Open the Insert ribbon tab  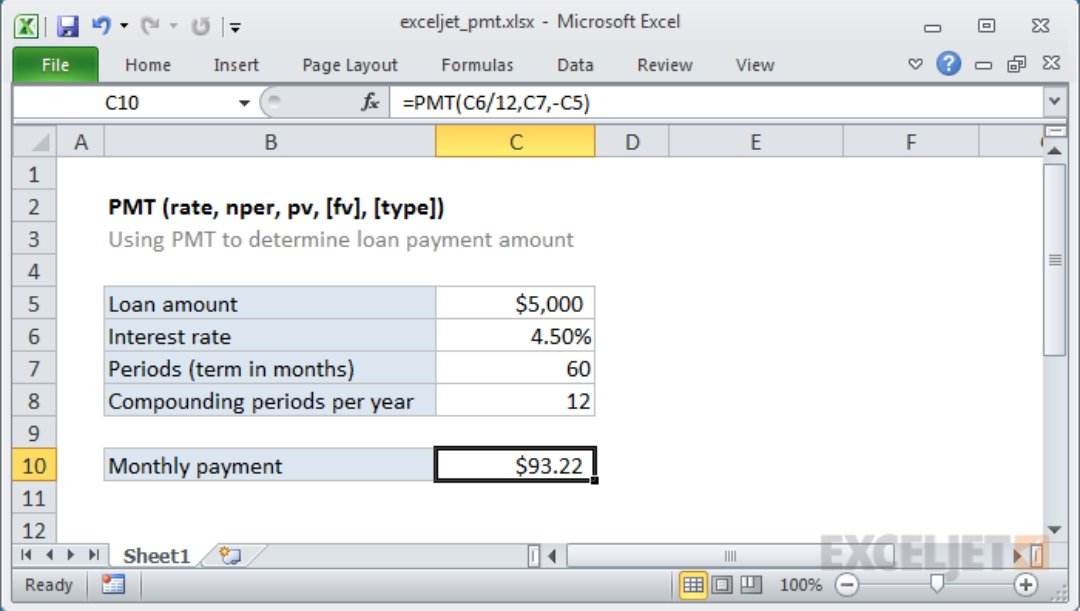click(236, 65)
